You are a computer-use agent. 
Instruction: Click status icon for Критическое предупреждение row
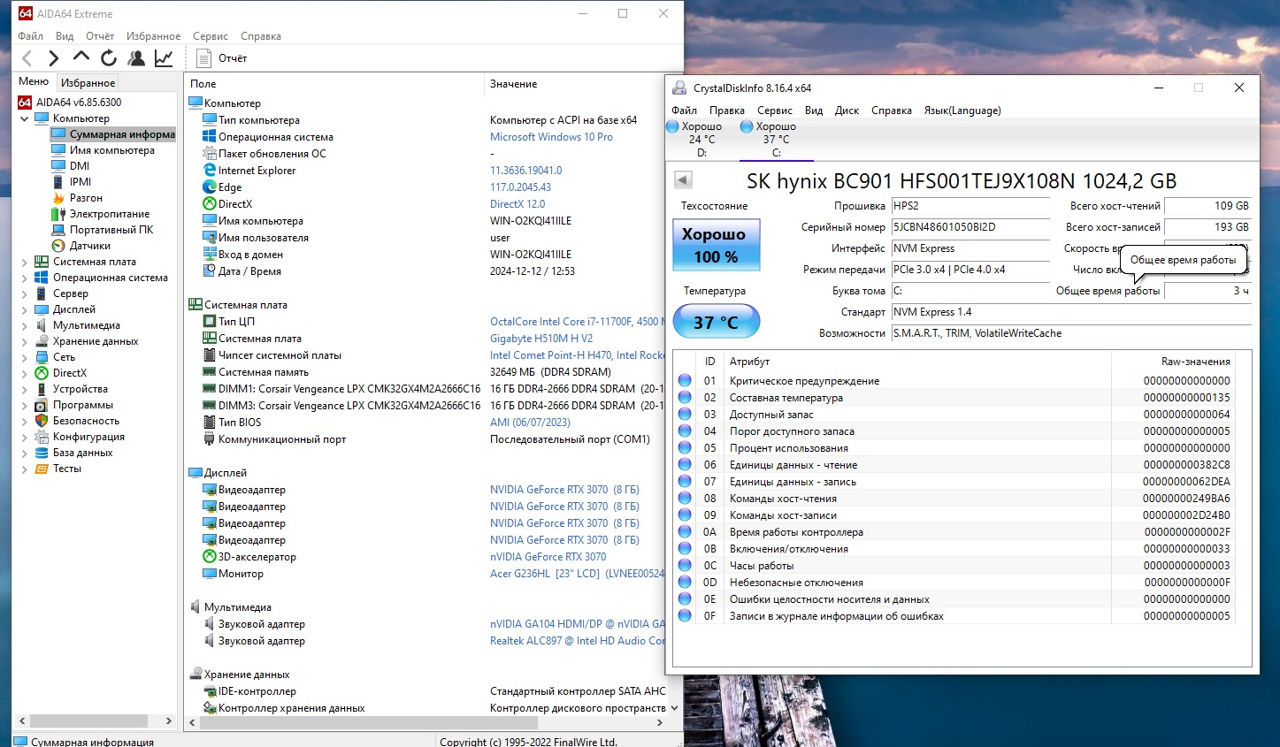tap(685, 380)
